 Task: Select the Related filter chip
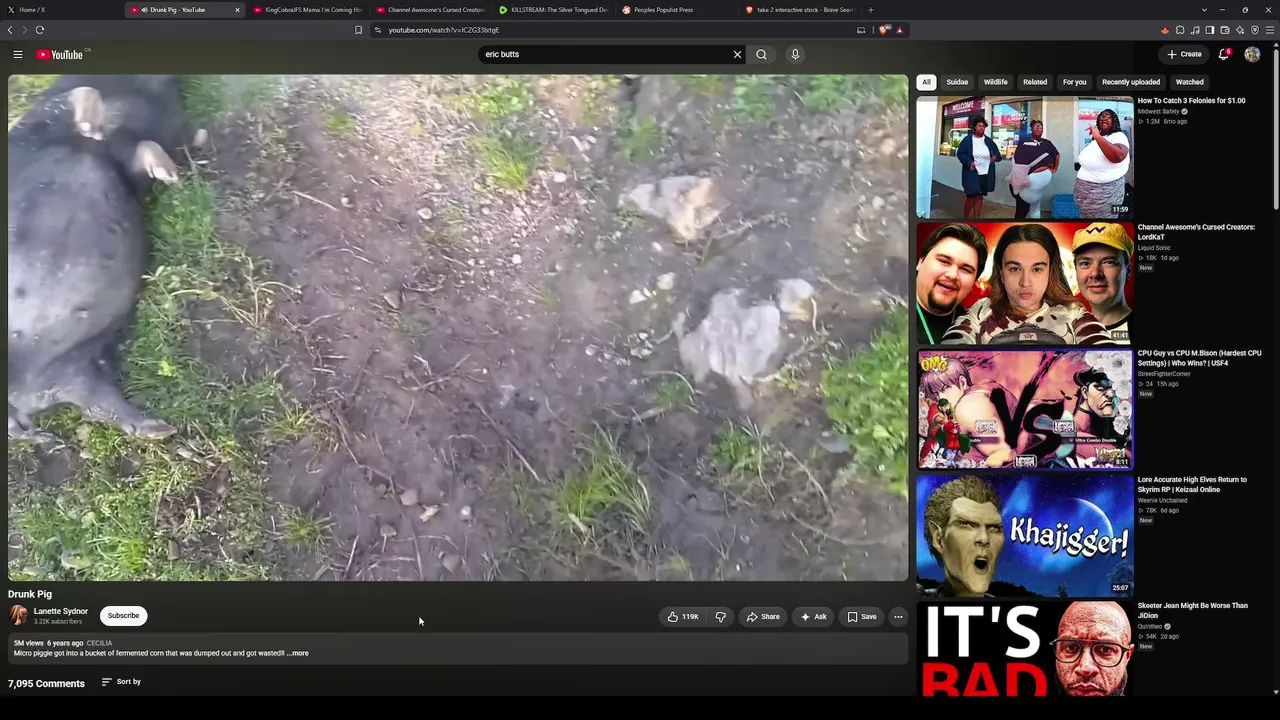1035,82
